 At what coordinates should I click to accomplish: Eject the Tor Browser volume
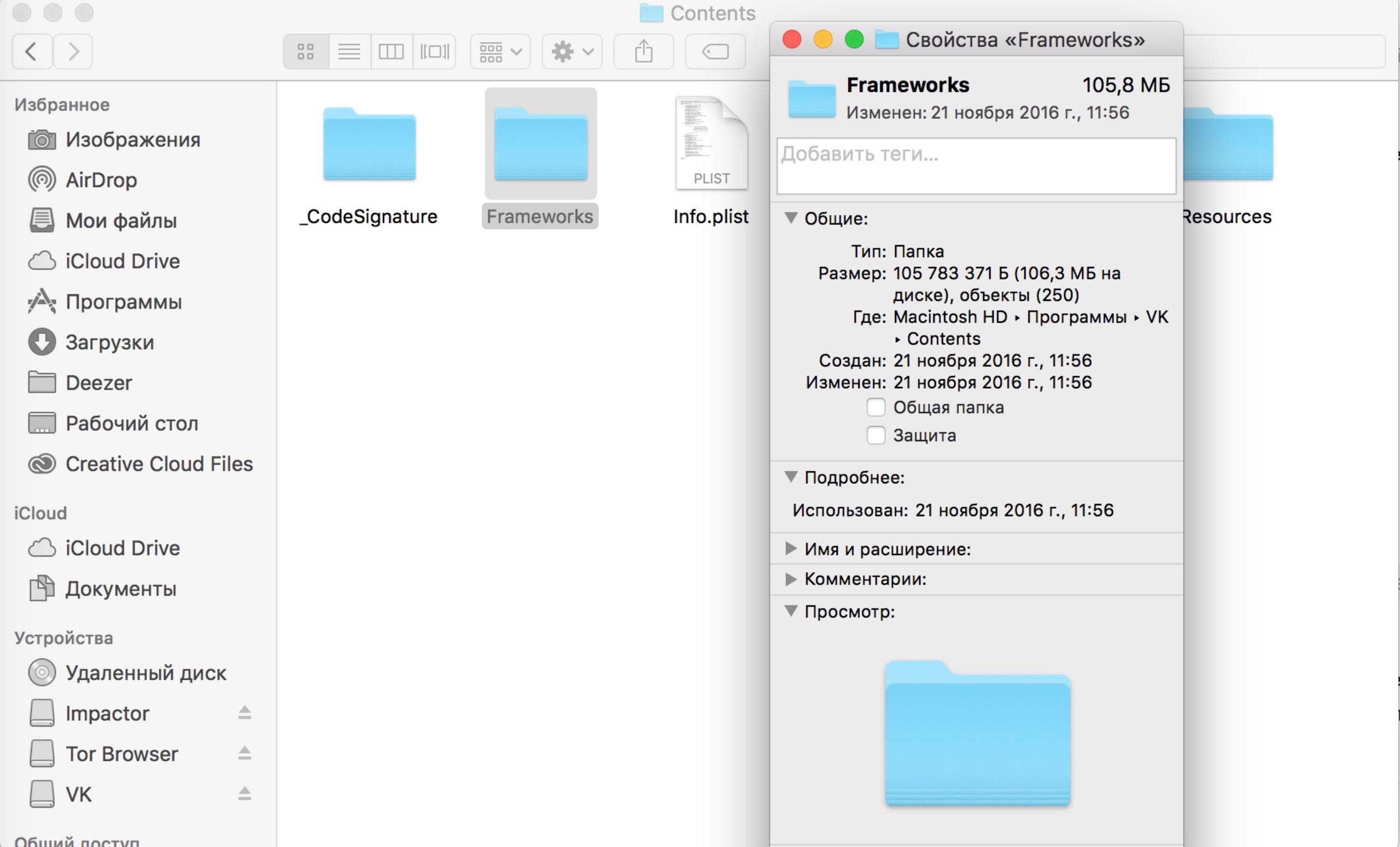(x=244, y=753)
